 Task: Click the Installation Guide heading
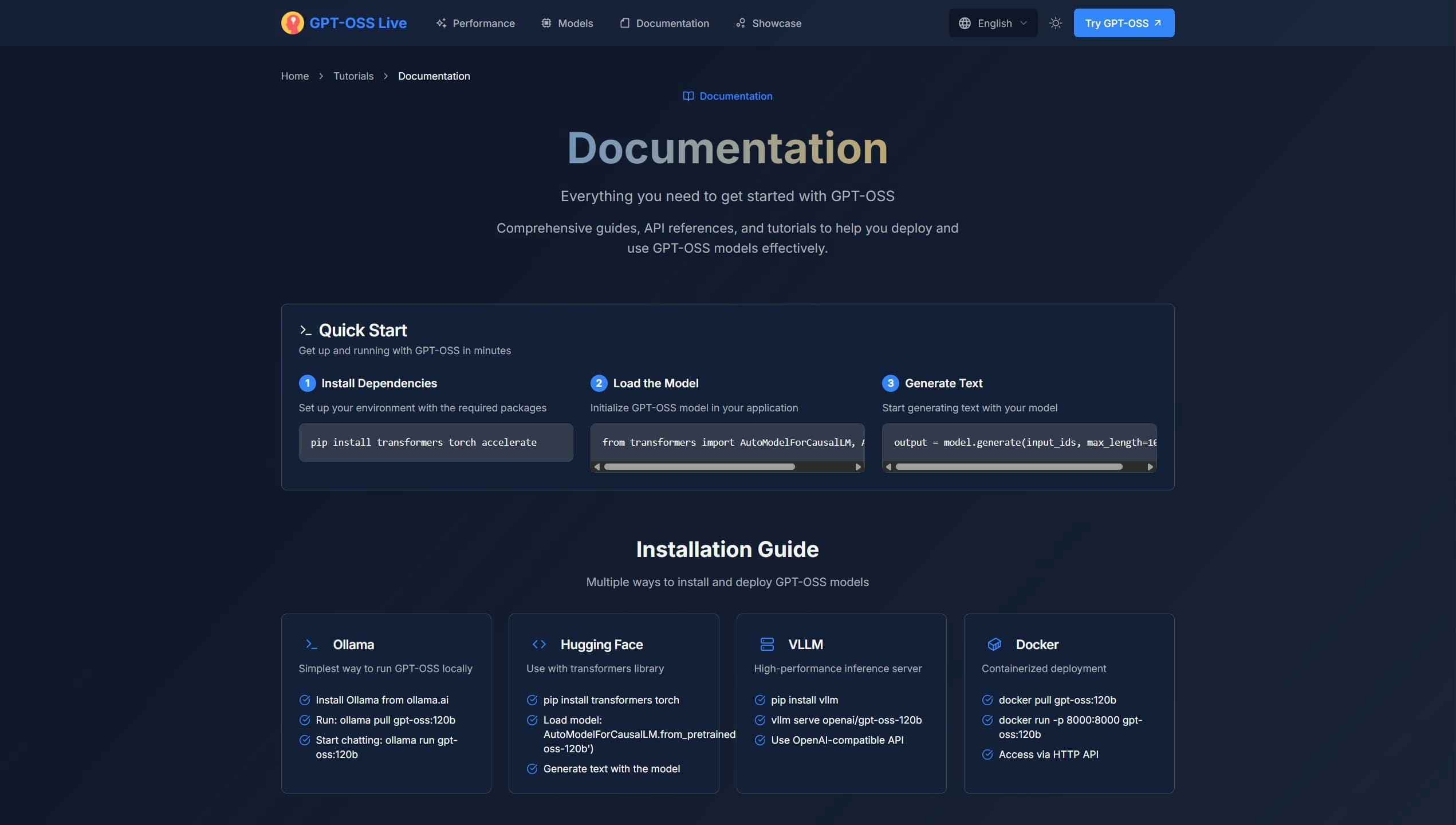pos(727,549)
